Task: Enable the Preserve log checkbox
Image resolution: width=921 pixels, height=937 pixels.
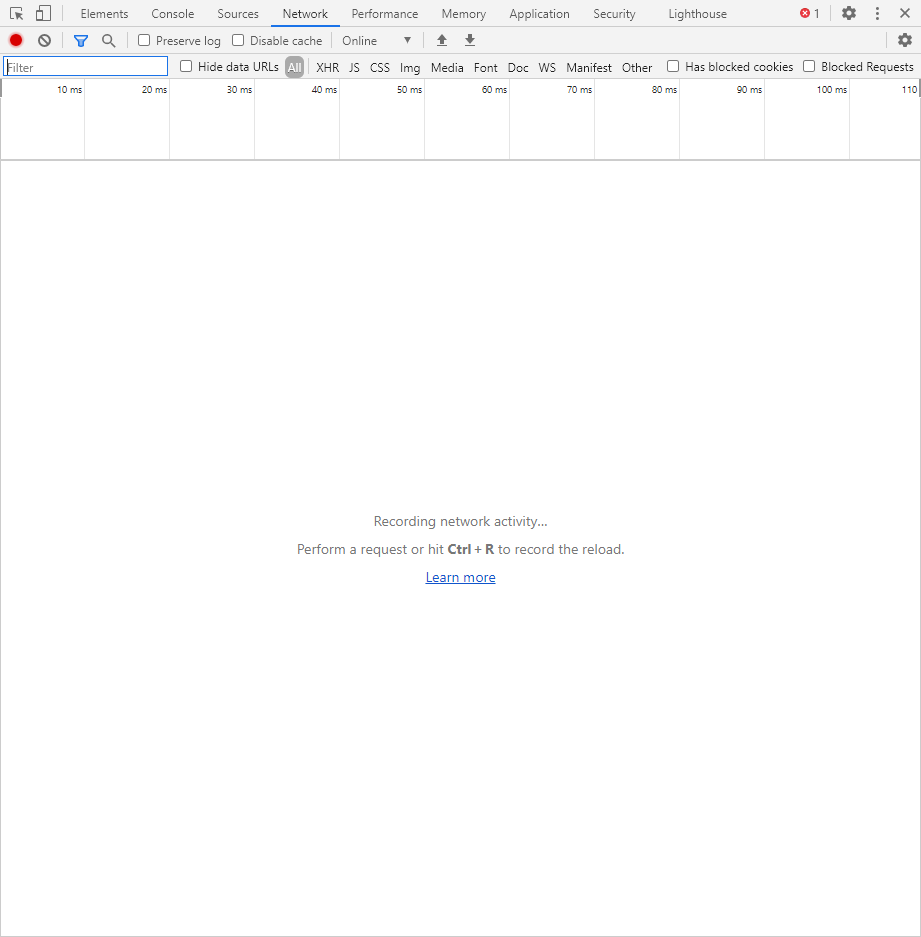Action: [144, 41]
